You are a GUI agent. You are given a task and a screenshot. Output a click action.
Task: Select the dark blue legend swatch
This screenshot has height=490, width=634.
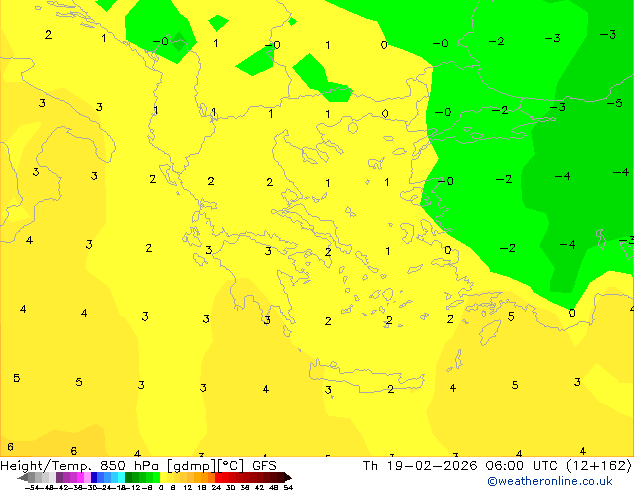click(94, 477)
